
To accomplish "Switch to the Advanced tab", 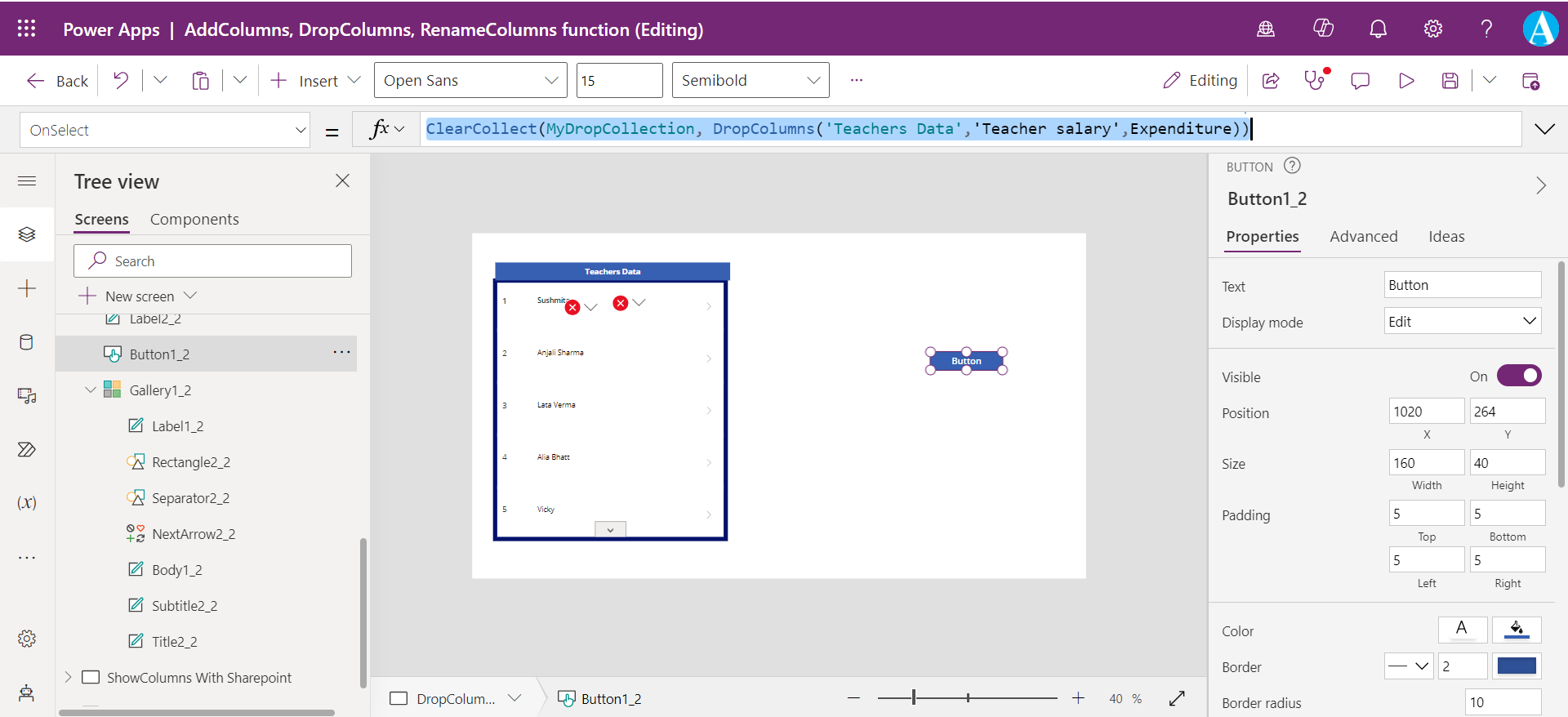I will pyautogui.click(x=1363, y=236).
